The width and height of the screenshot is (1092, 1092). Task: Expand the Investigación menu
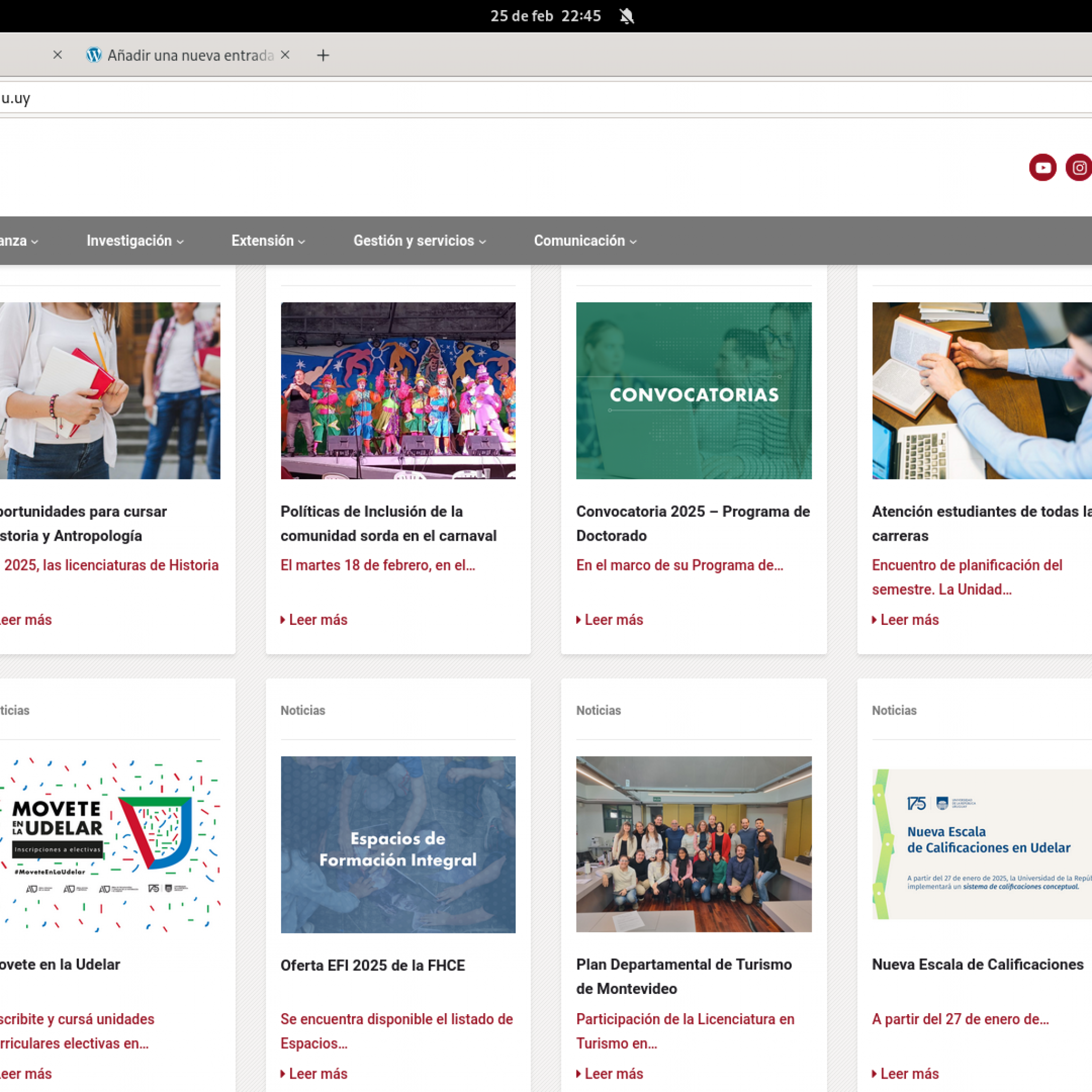coord(134,241)
